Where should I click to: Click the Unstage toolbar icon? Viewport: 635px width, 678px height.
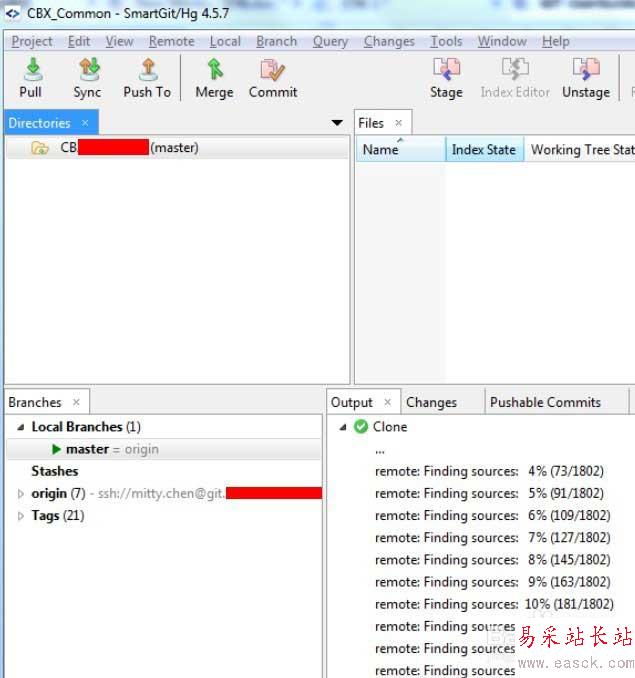[x=586, y=69]
